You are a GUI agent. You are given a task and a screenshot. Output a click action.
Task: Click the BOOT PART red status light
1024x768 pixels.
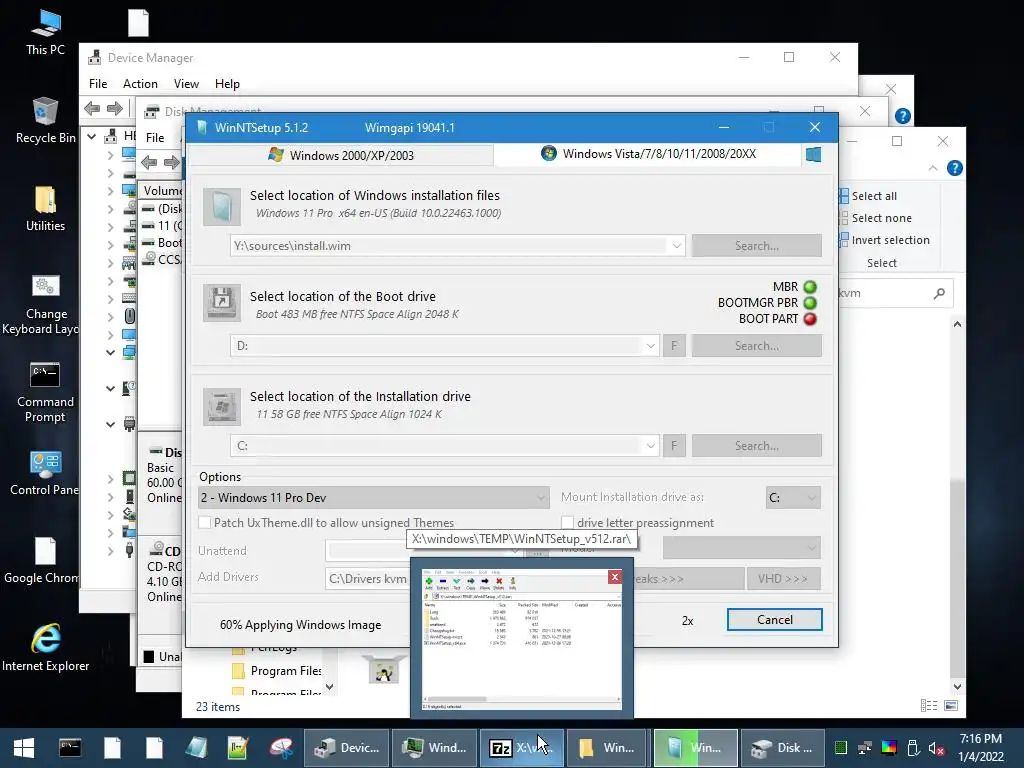pyautogui.click(x=810, y=319)
